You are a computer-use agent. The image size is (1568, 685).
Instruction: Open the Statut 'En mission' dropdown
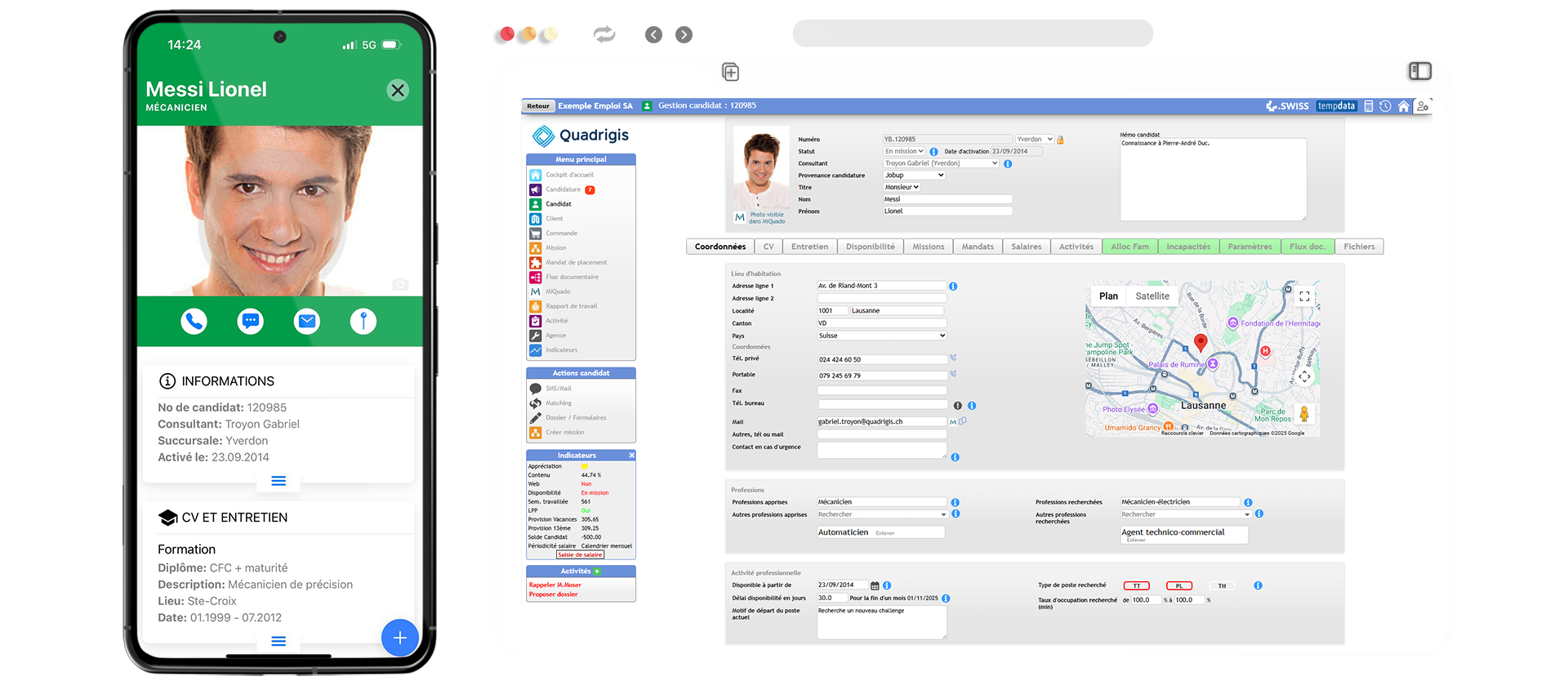[904, 151]
